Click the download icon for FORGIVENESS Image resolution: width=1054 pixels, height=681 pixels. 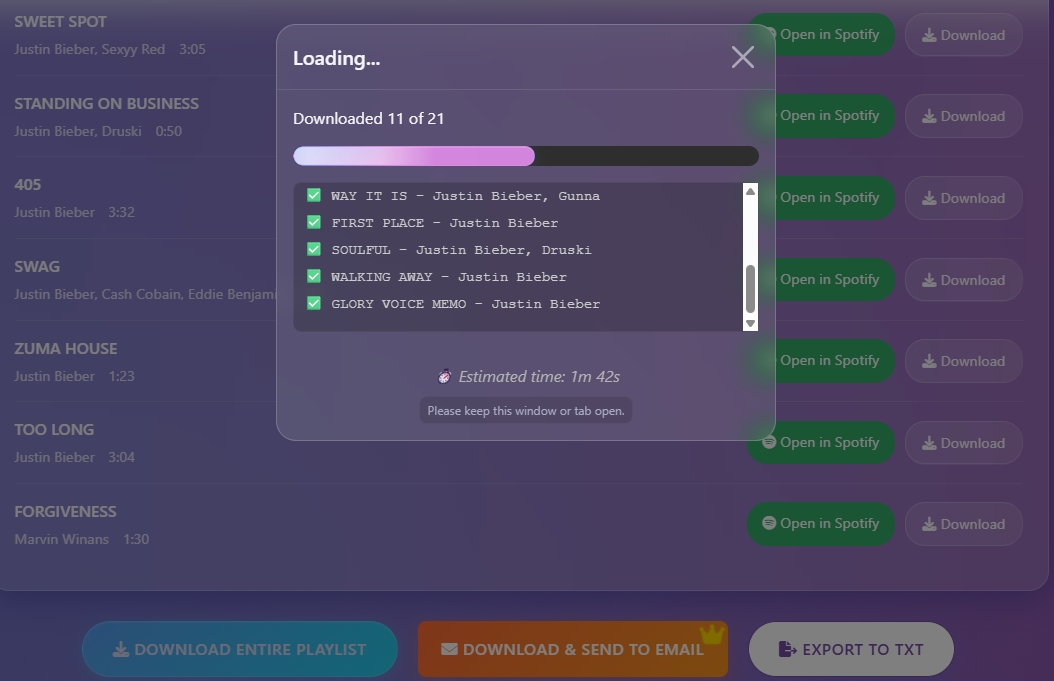click(x=929, y=524)
